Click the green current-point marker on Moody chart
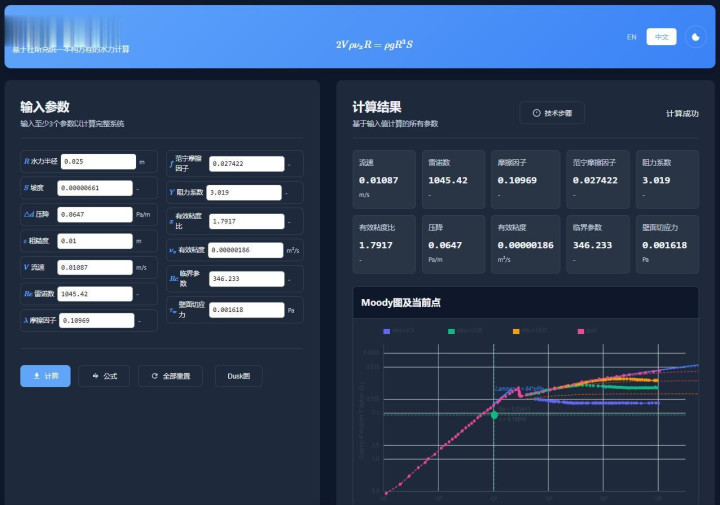Image resolution: width=720 pixels, height=505 pixels. coord(494,415)
